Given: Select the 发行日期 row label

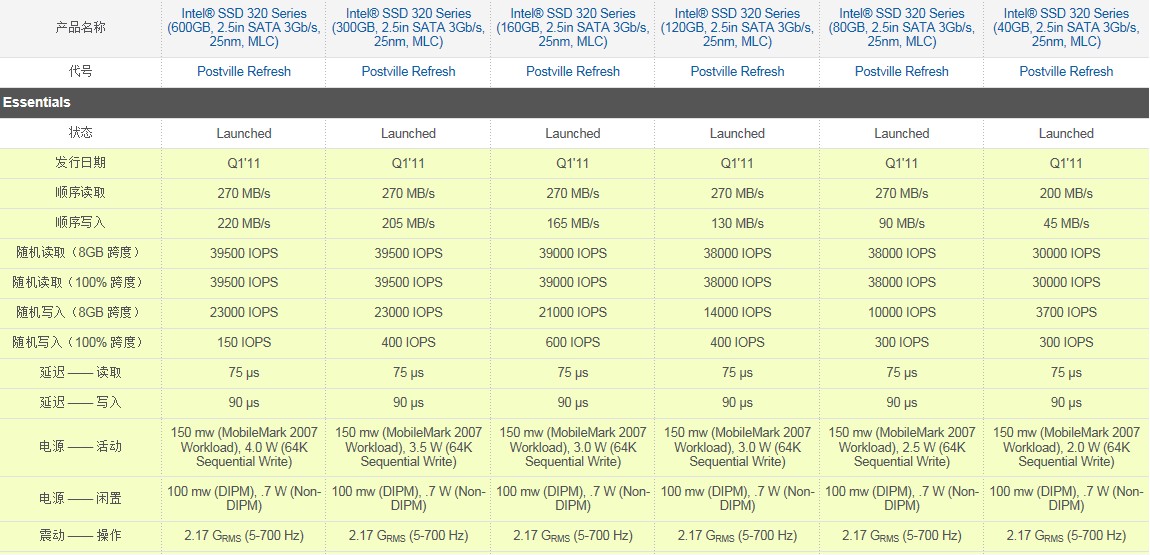Looking at the screenshot, I should 80,163.
